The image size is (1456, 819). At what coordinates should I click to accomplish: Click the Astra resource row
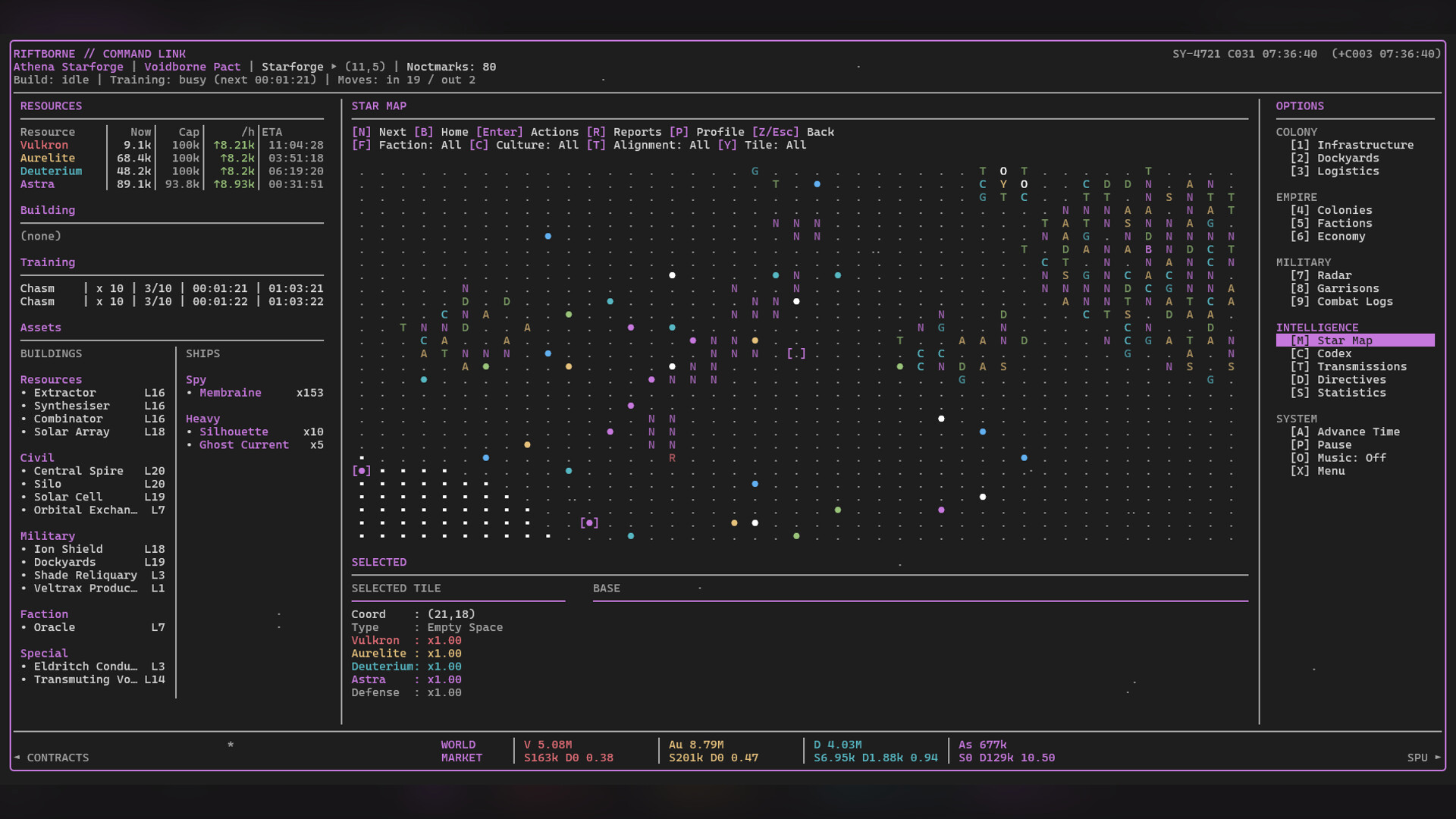tap(171, 184)
